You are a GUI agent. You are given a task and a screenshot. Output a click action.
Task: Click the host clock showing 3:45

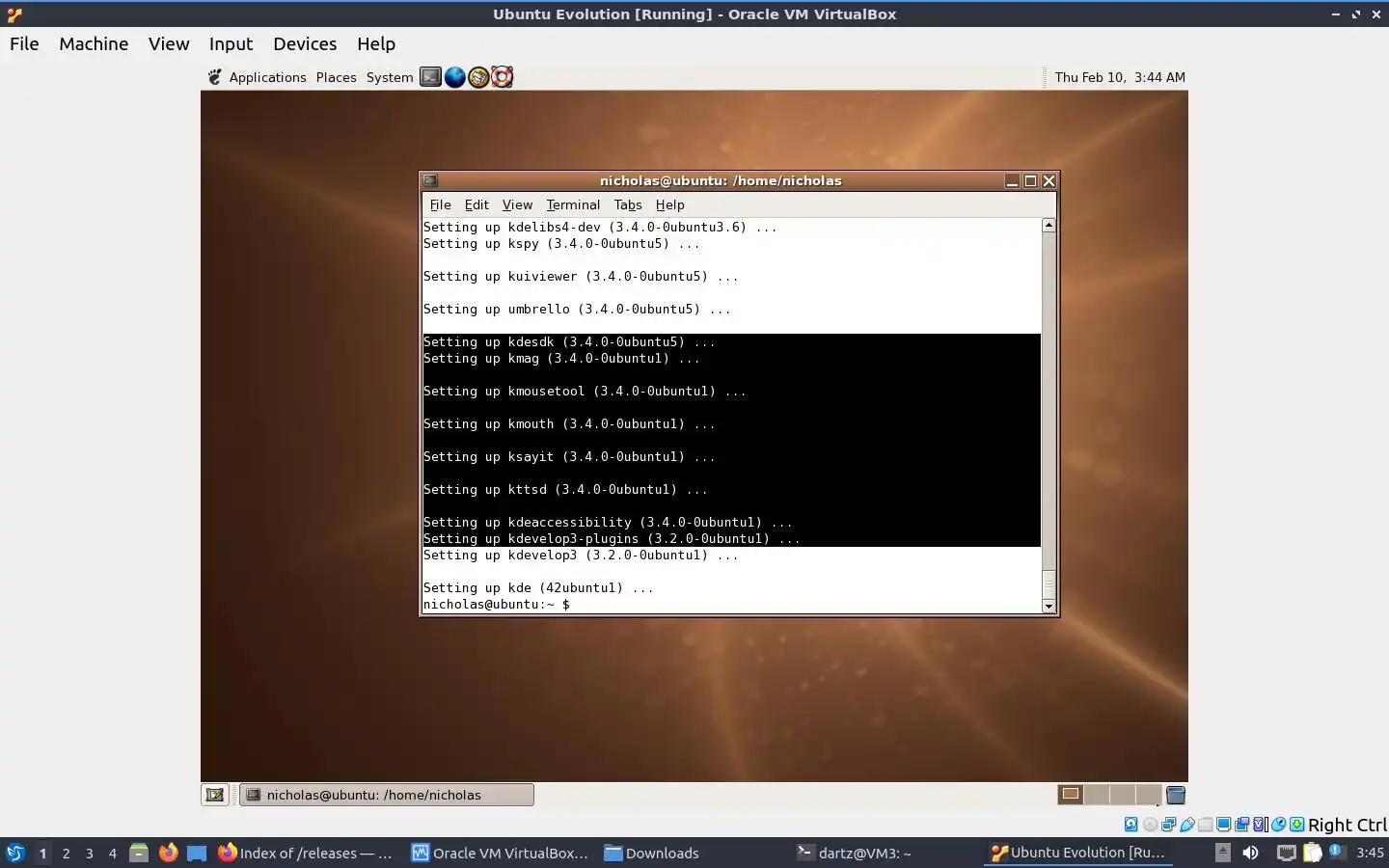pos(1371,853)
